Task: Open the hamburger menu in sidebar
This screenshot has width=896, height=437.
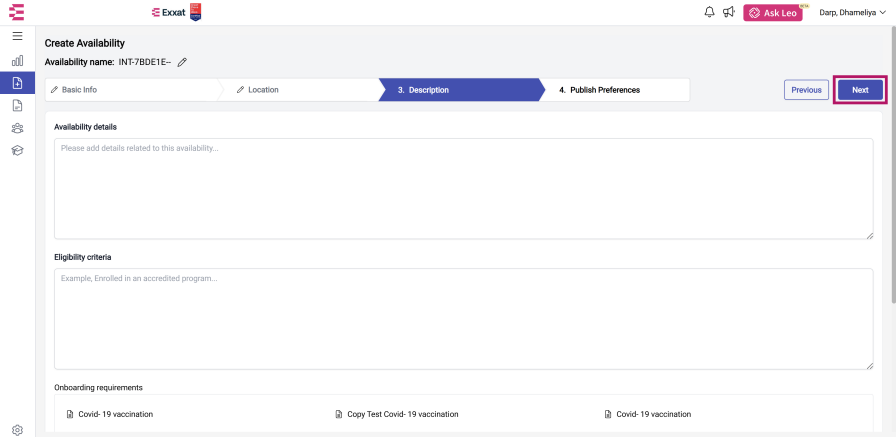Action: [x=17, y=36]
